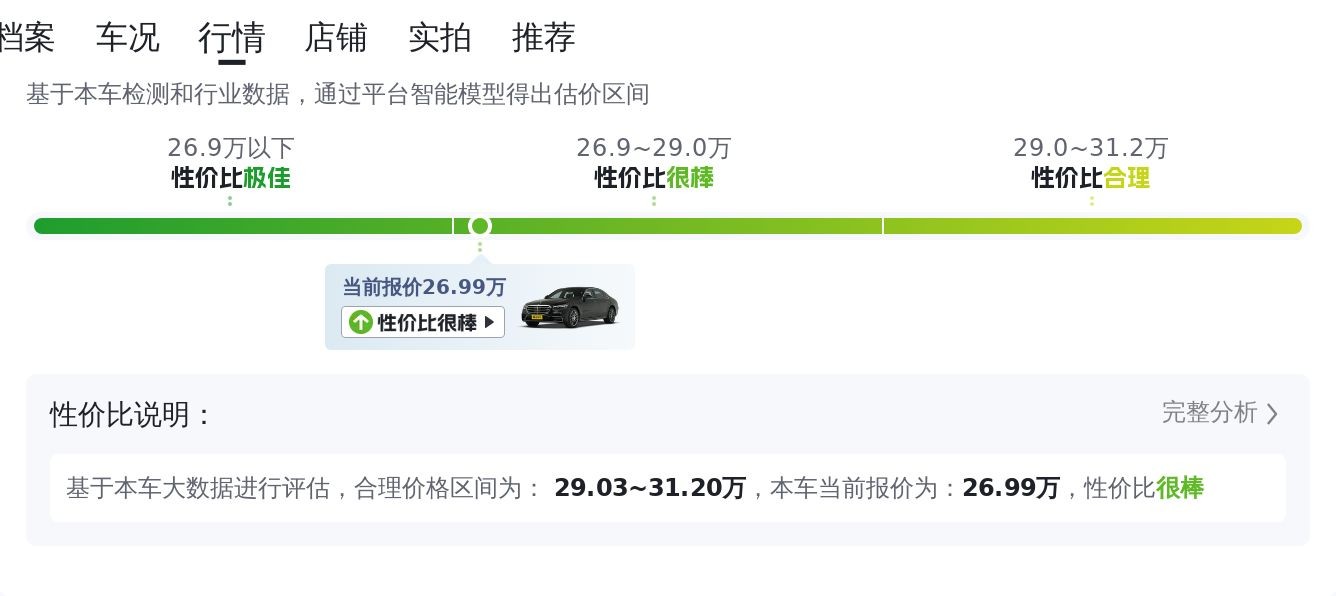
Task: Click the 当前报价26.99万 text
Action: [424, 288]
